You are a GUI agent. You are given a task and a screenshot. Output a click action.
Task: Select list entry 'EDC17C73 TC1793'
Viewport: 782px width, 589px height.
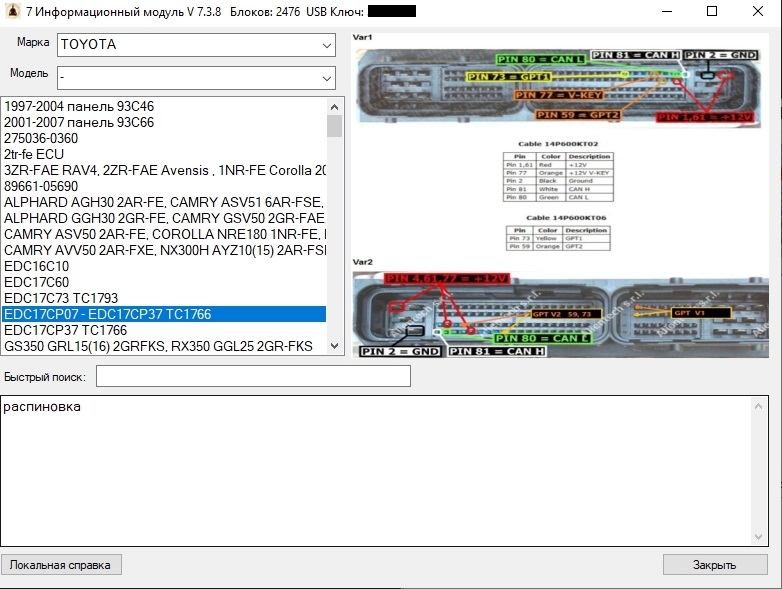[164, 298]
